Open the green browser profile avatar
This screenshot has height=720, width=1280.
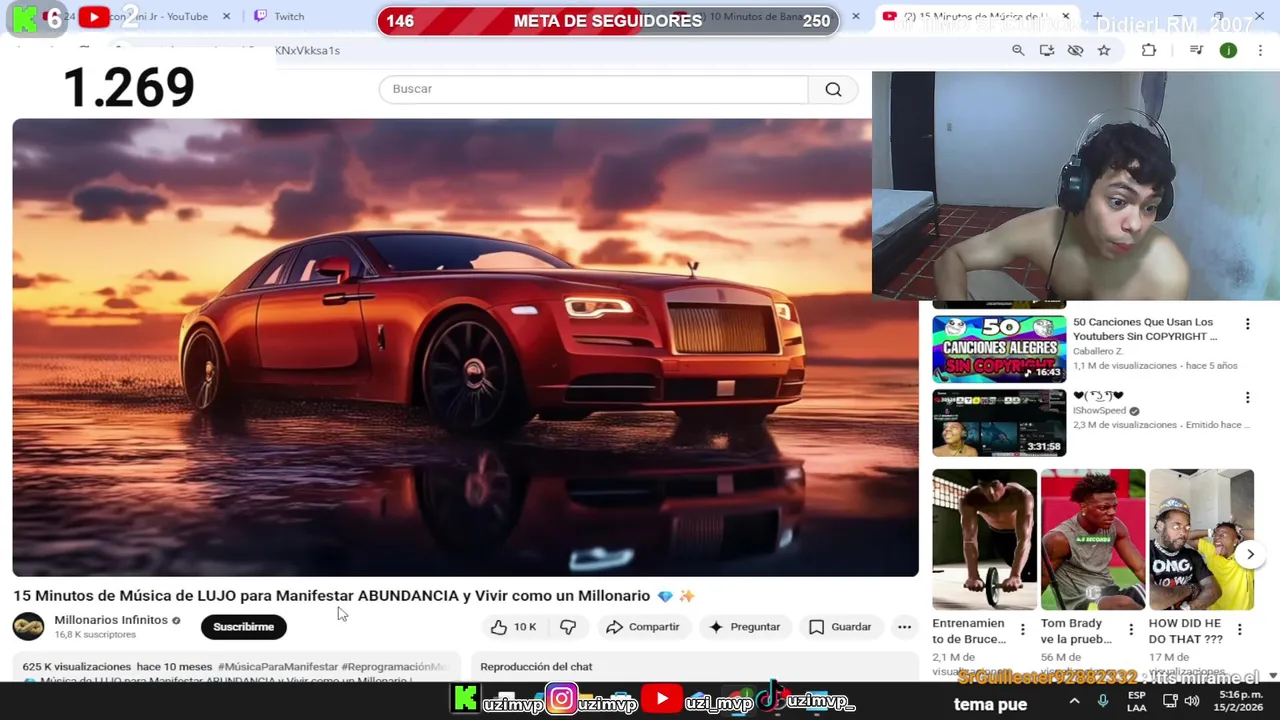[x=1228, y=51]
